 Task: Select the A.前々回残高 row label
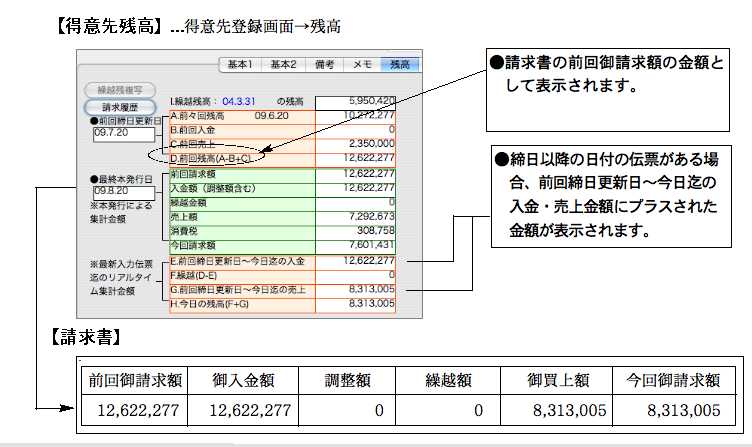197,116
